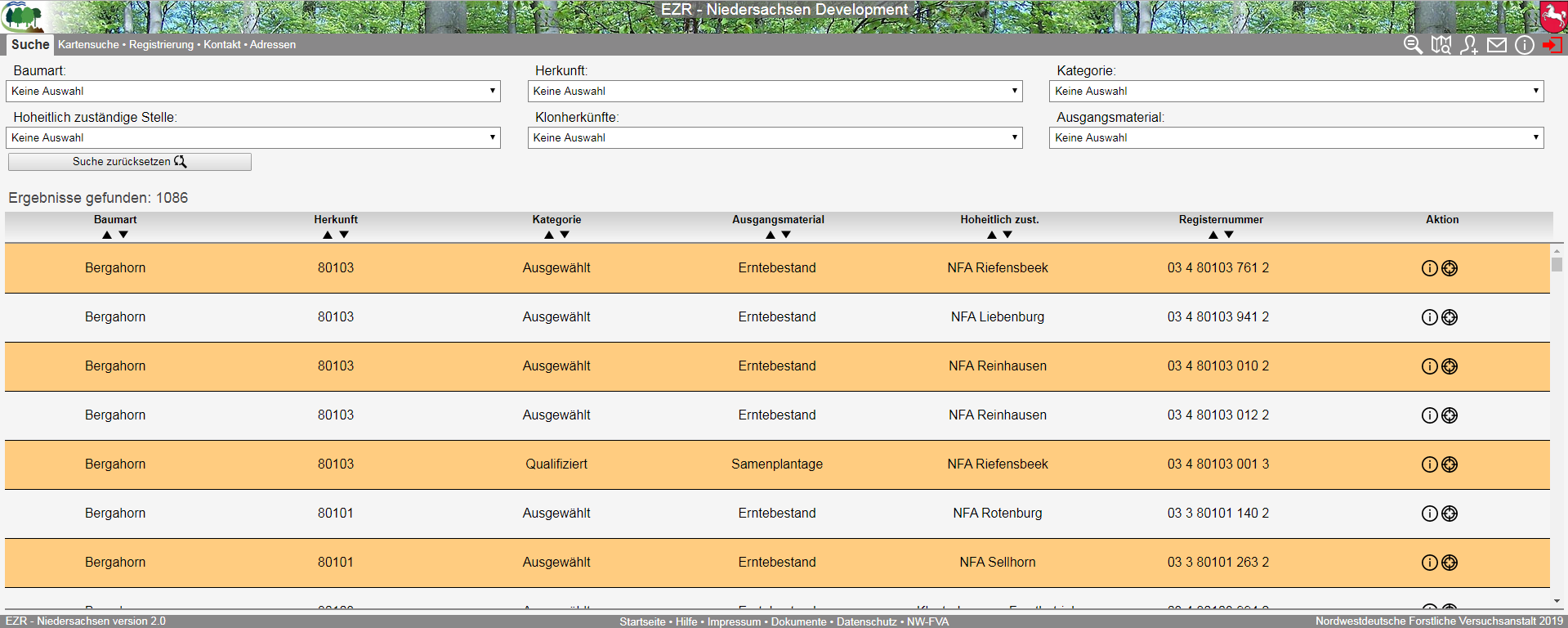The height and width of the screenshot is (628, 1568).
Task: Open the Baumart dropdown
Action: point(252,91)
